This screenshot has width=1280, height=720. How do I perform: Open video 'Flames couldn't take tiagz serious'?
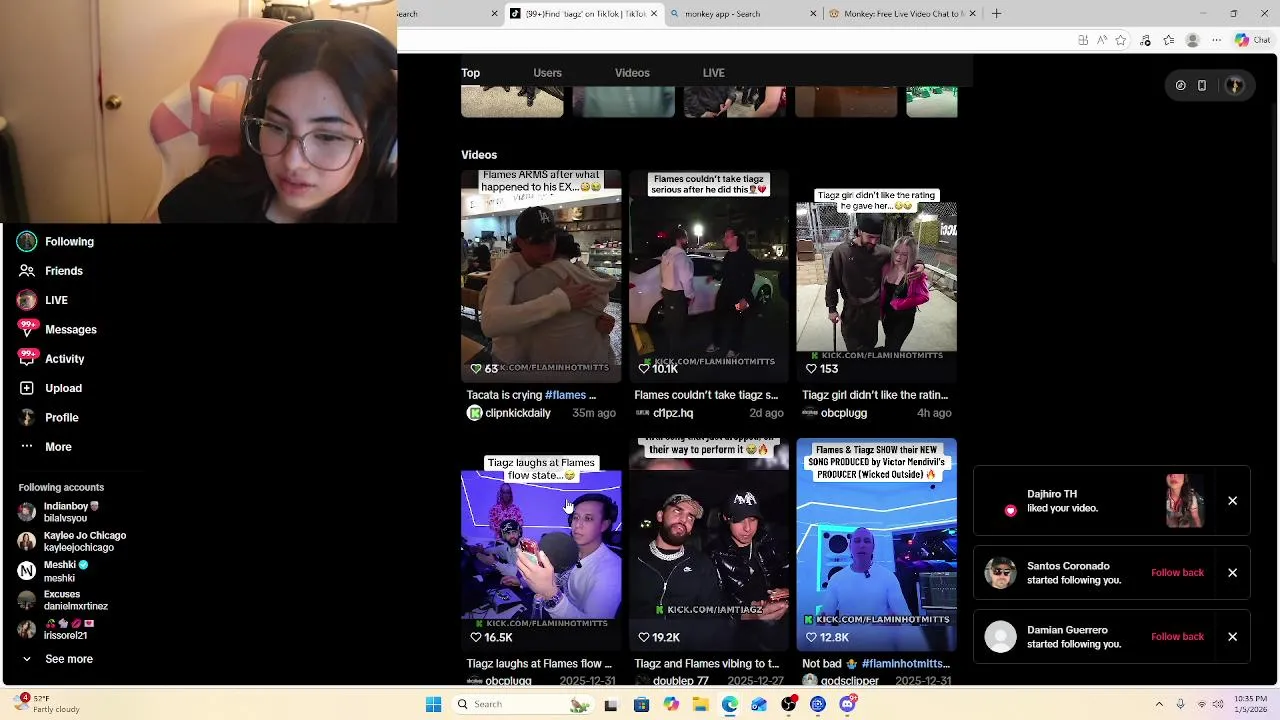pyautogui.click(x=709, y=275)
